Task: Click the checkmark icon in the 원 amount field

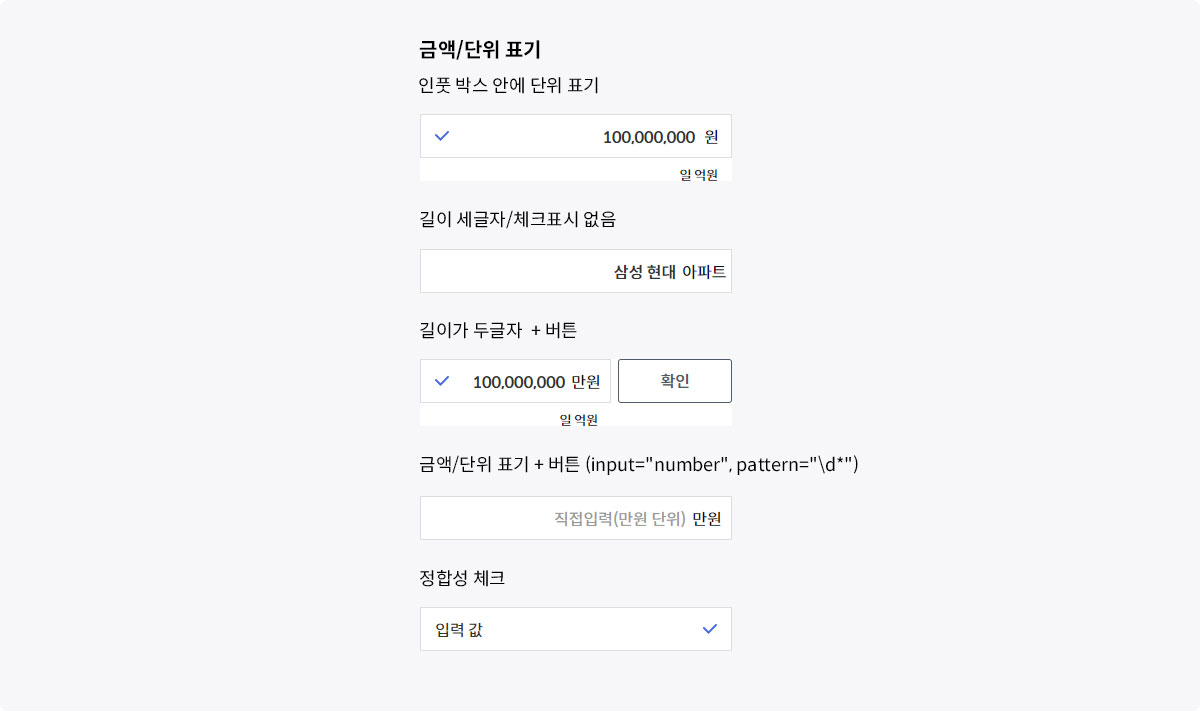Action: click(442, 136)
